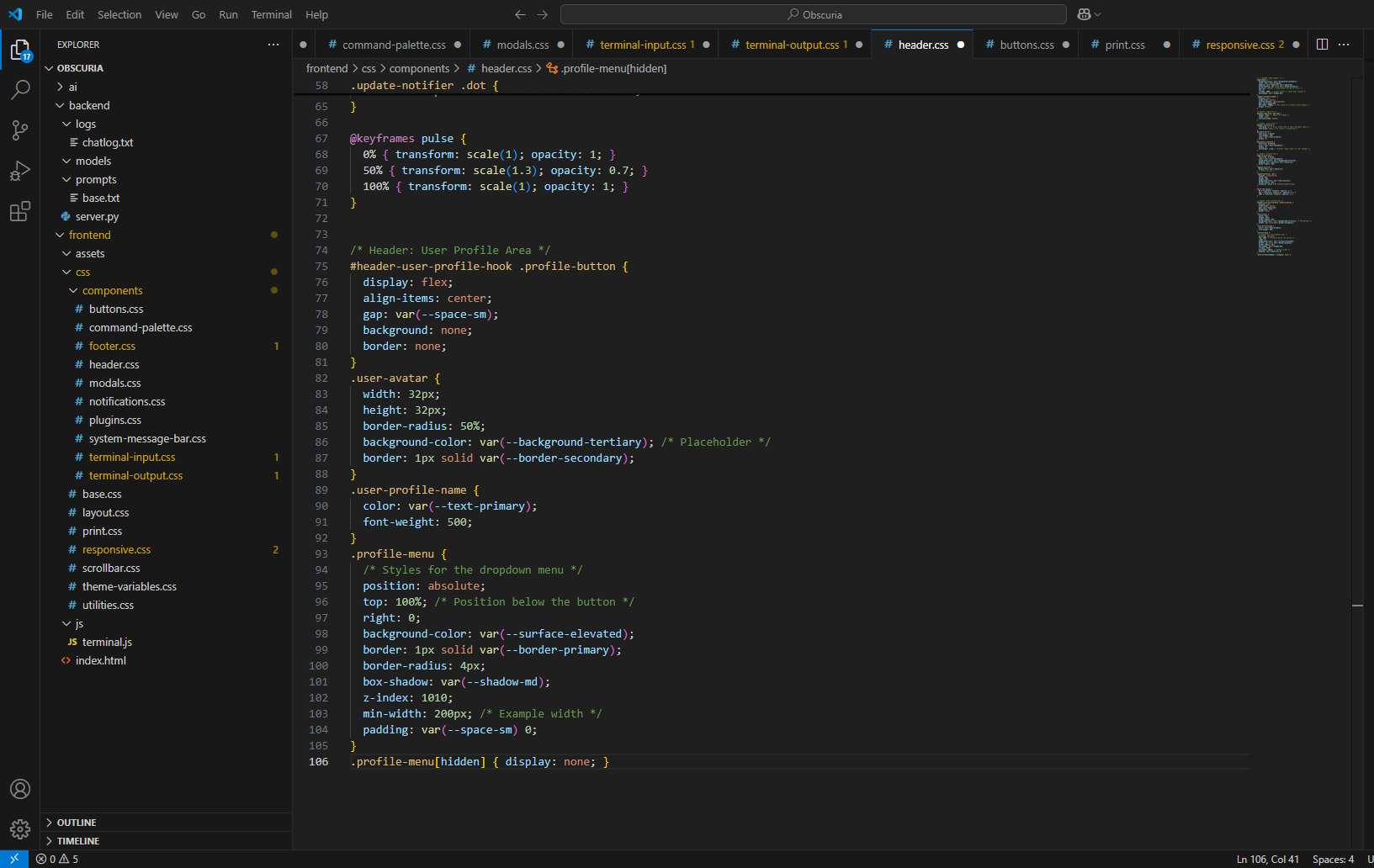Click the Go Forward arrow
Image resolution: width=1374 pixels, height=868 pixels.
point(542,14)
